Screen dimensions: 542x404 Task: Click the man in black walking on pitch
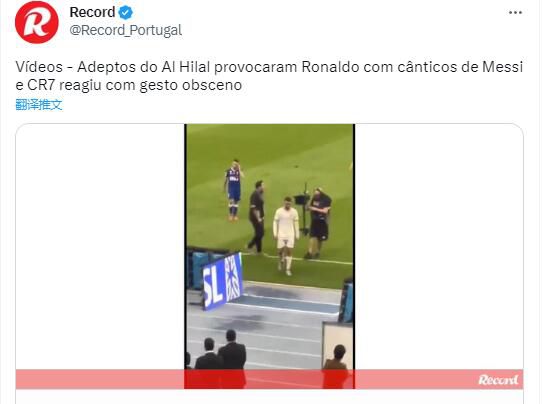click(x=256, y=217)
